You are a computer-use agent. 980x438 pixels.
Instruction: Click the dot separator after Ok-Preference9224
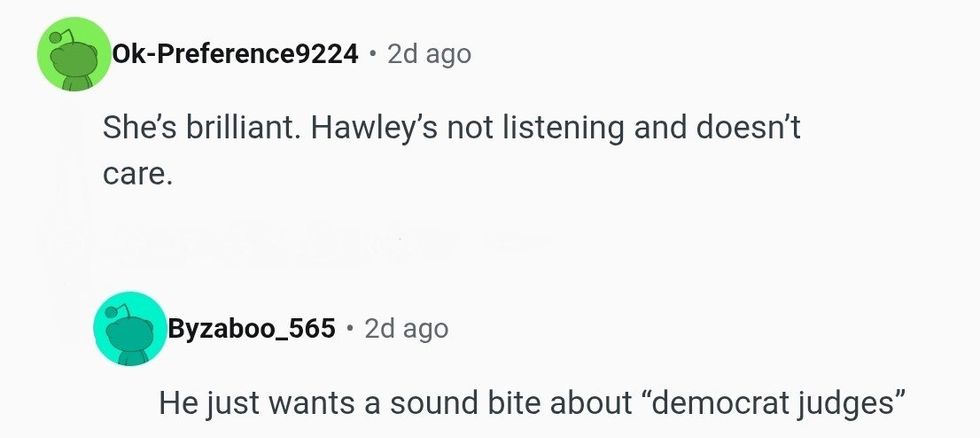coord(372,54)
